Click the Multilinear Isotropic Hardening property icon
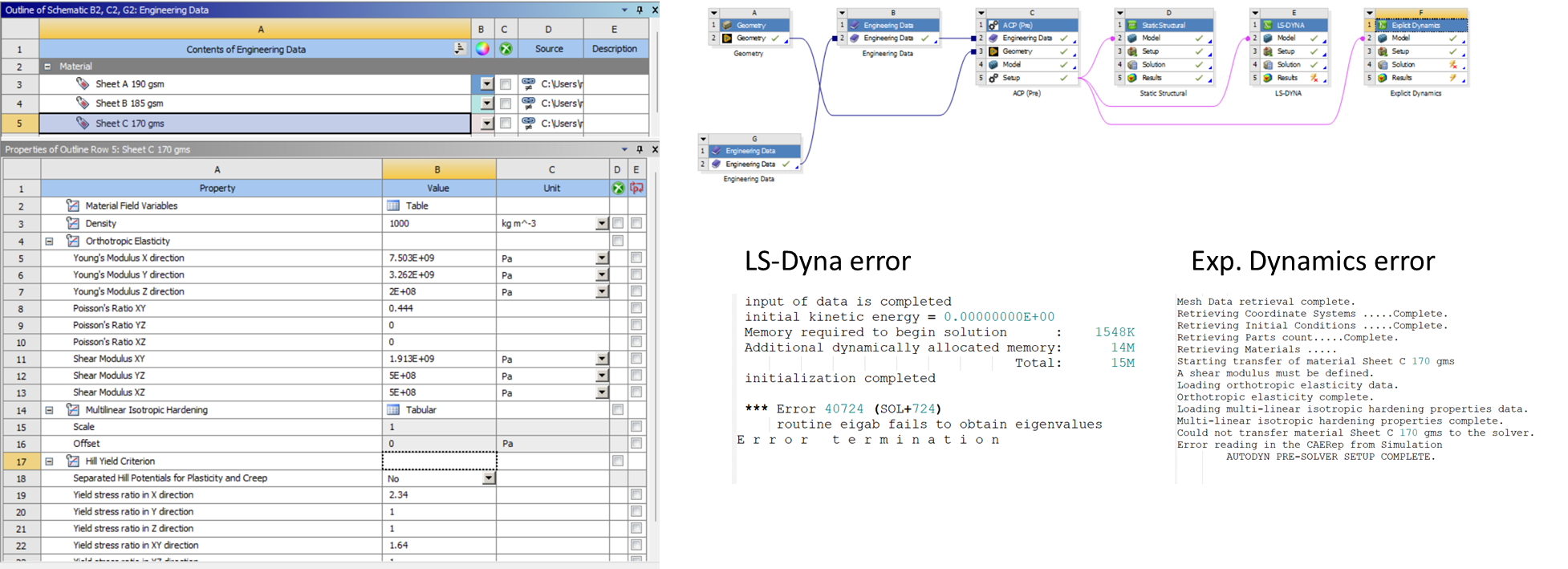 point(73,409)
